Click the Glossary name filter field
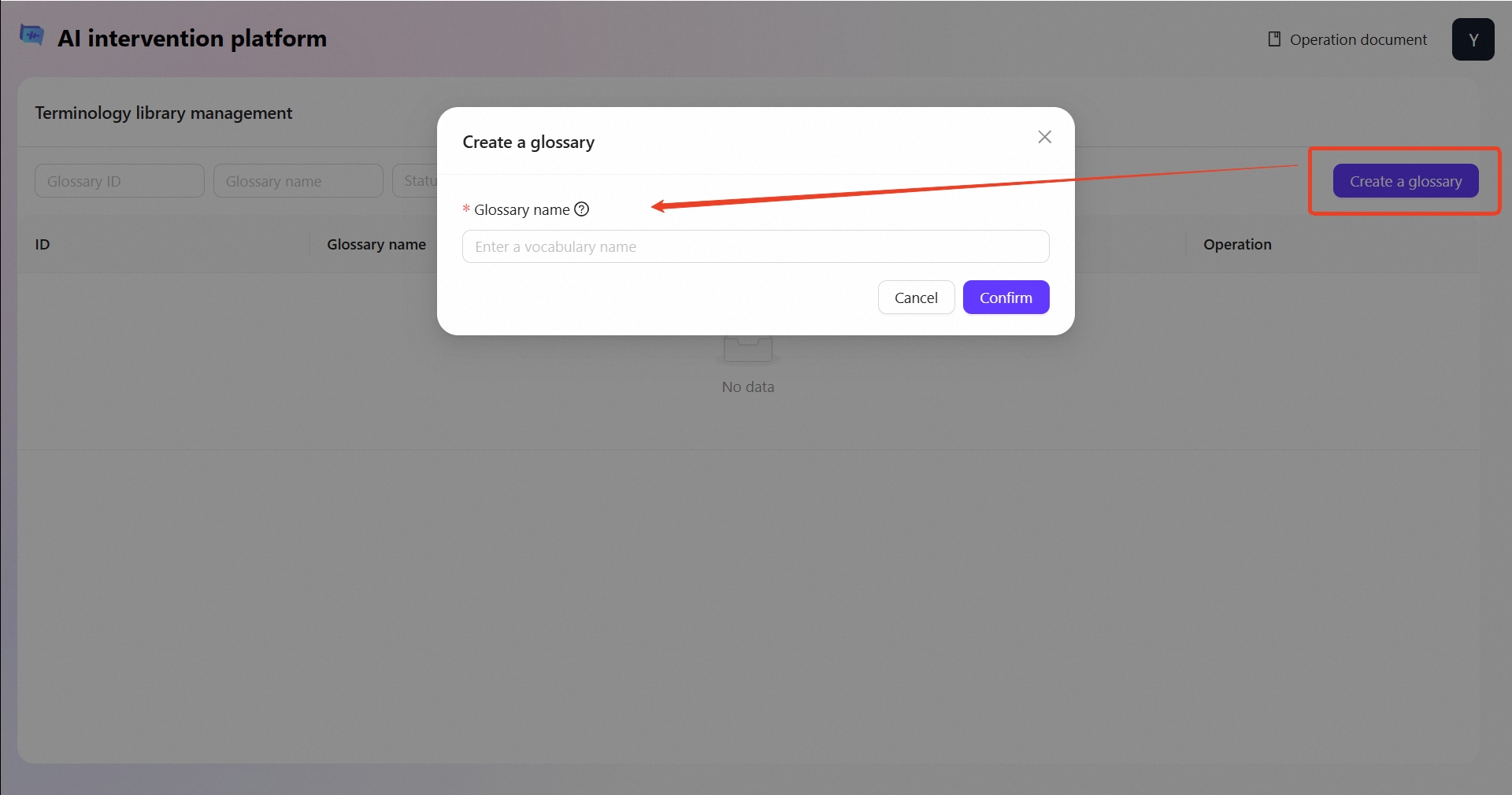Image resolution: width=1512 pixels, height=795 pixels. click(x=298, y=181)
